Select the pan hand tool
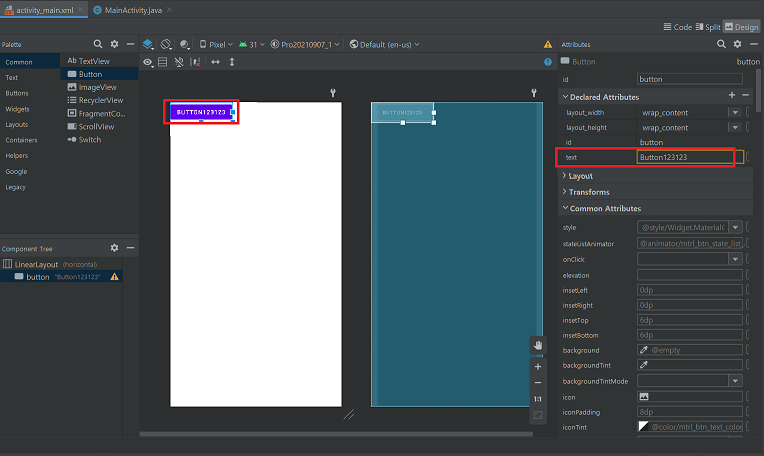This screenshot has height=456, width=764. tap(538, 345)
